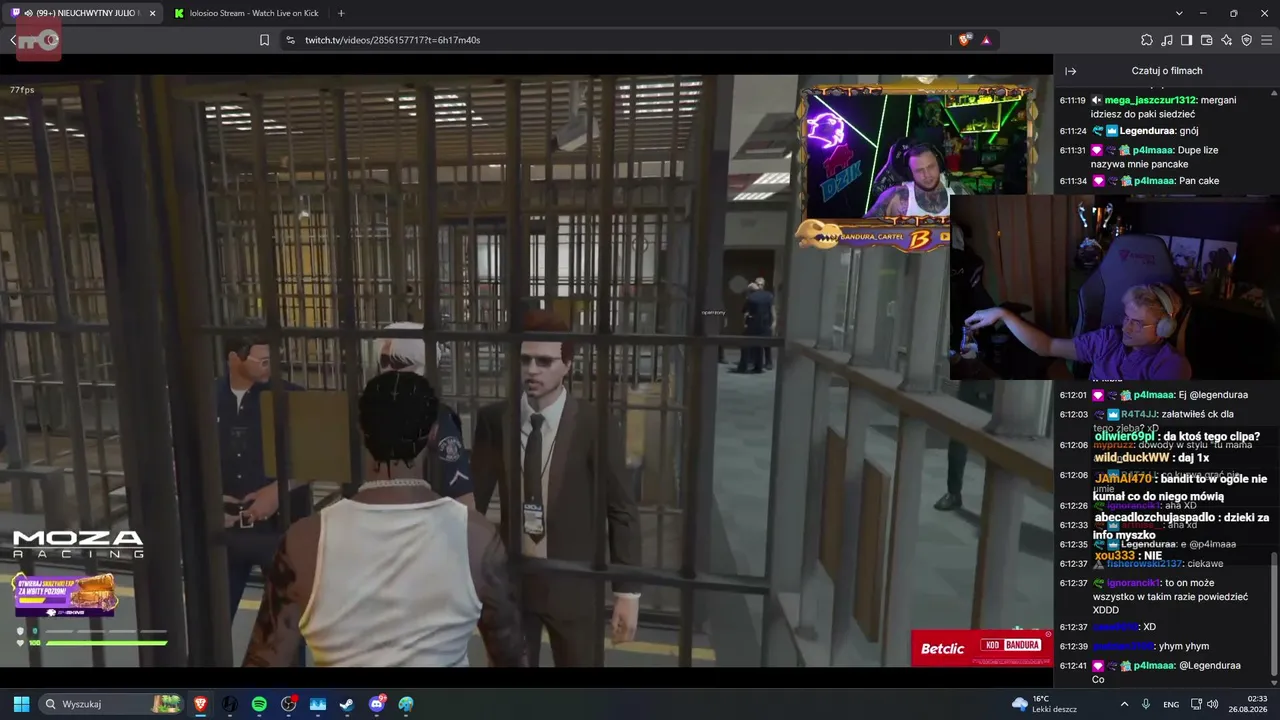Open the Windows Start menu
The height and width of the screenshot is (720, 1280).
[21, 704]
